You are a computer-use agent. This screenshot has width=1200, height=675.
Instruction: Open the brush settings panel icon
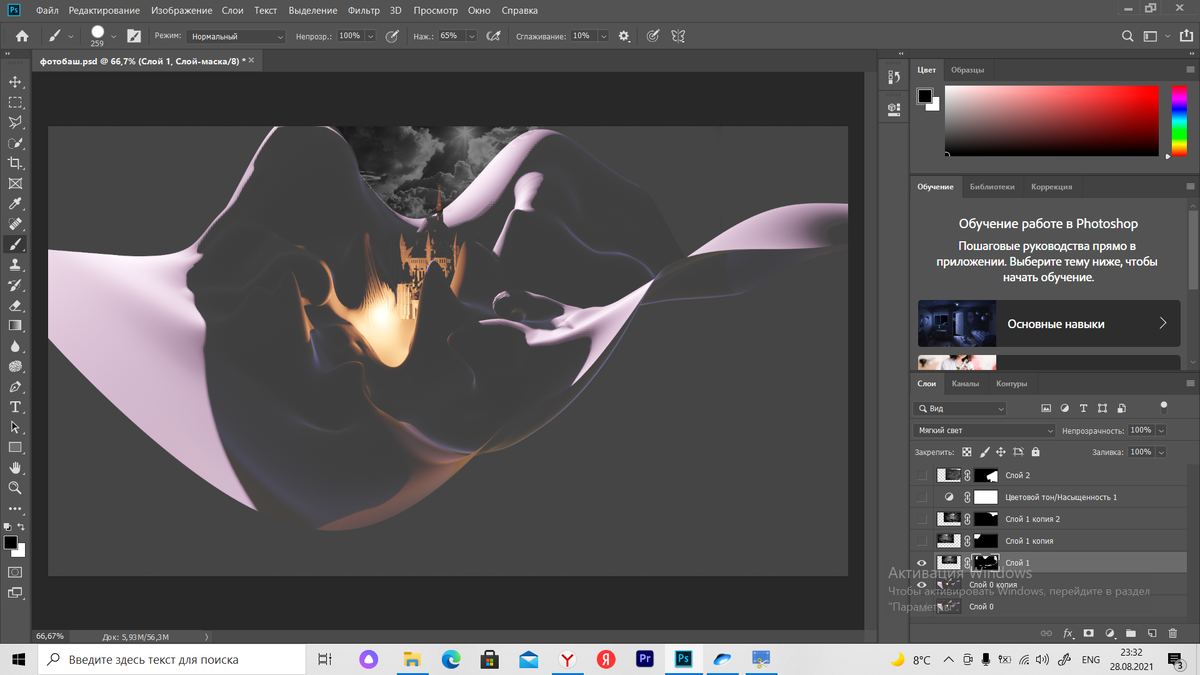[134, 36]
